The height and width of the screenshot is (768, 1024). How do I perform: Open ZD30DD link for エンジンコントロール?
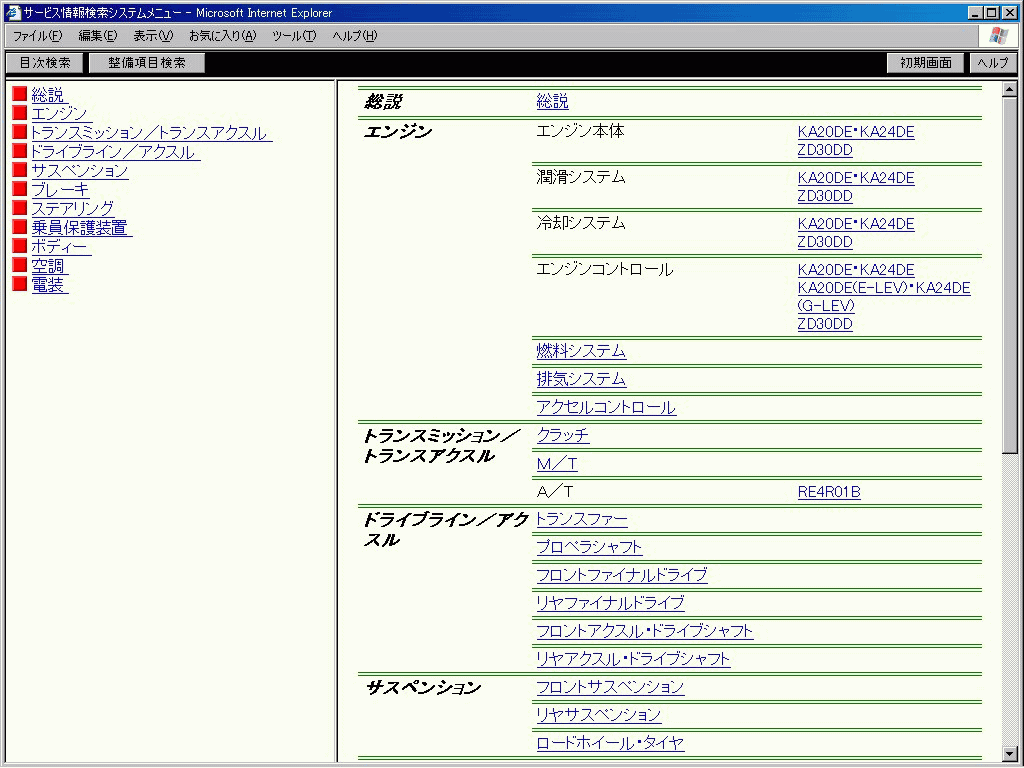click(825, 324)
